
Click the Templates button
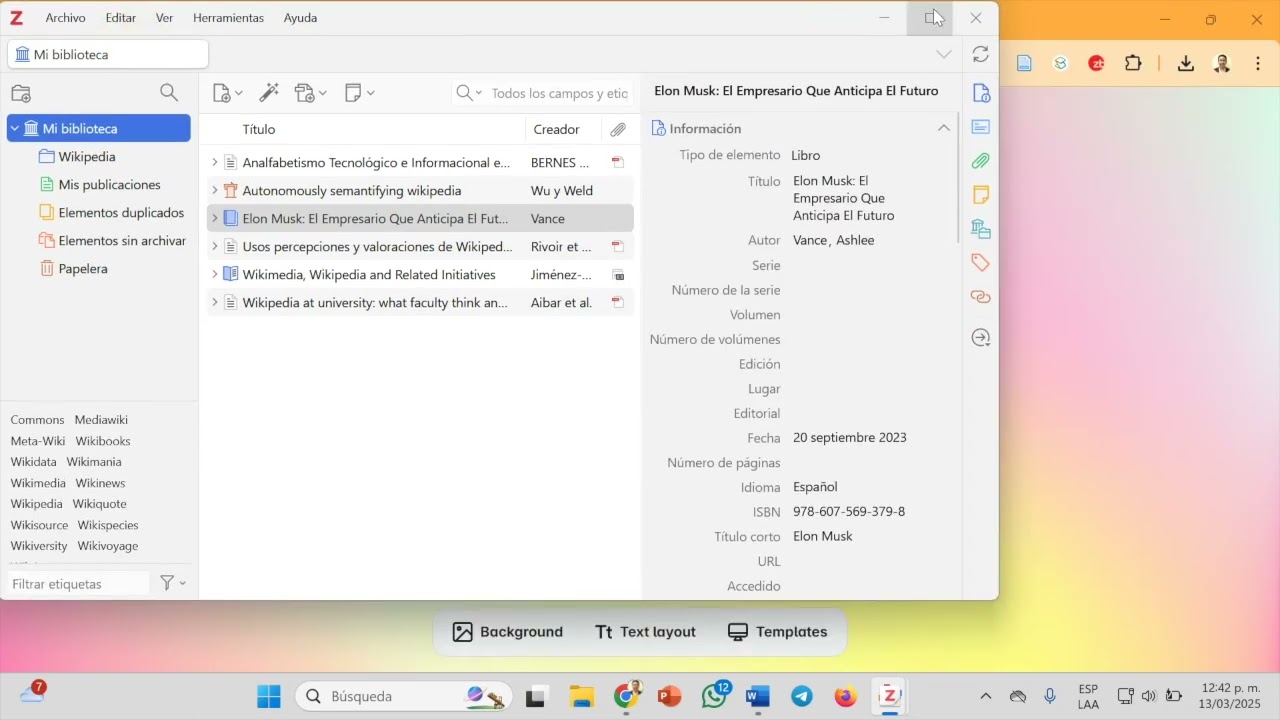pyautogui.click(x=777, y=632)
